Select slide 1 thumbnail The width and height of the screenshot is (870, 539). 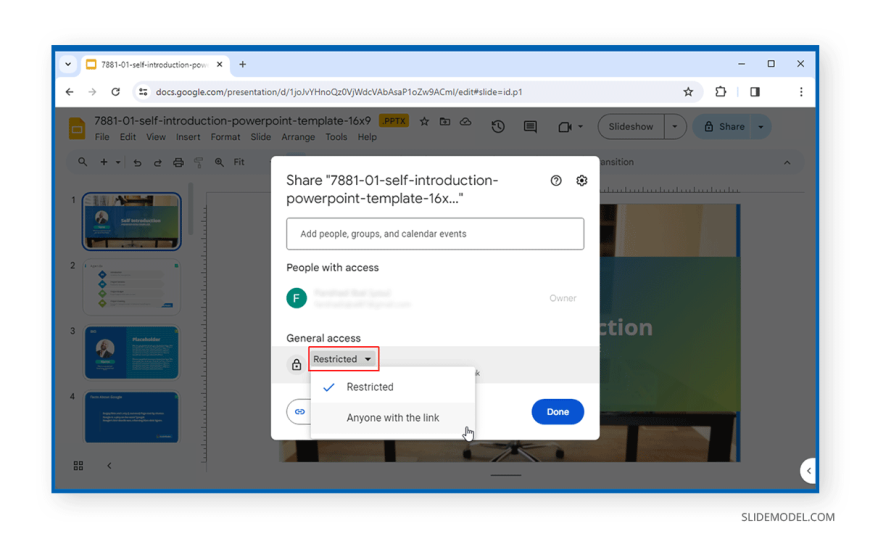click(131, 221)
